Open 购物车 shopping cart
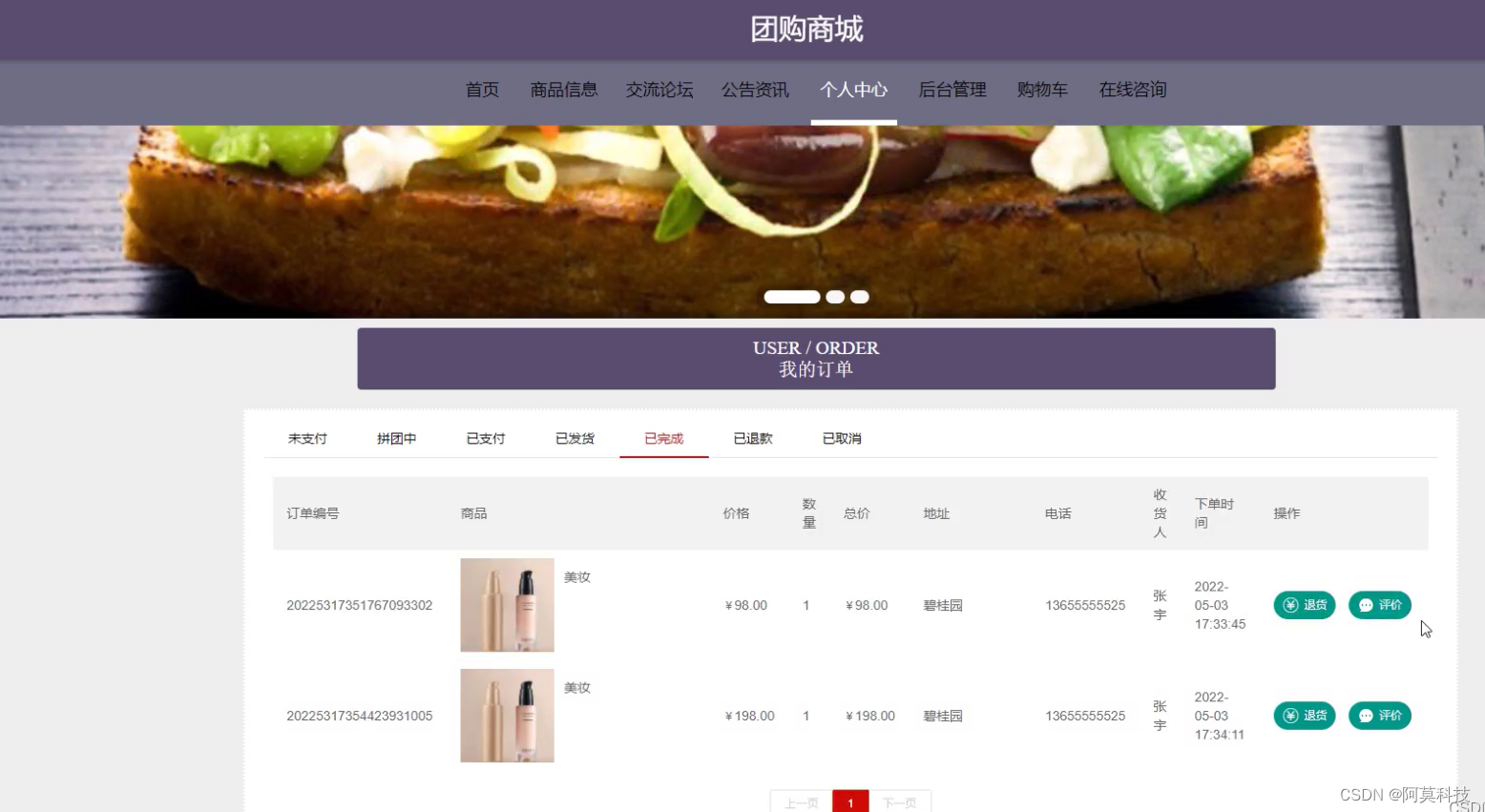The image size is (1485, 812). coord(1042,90)
